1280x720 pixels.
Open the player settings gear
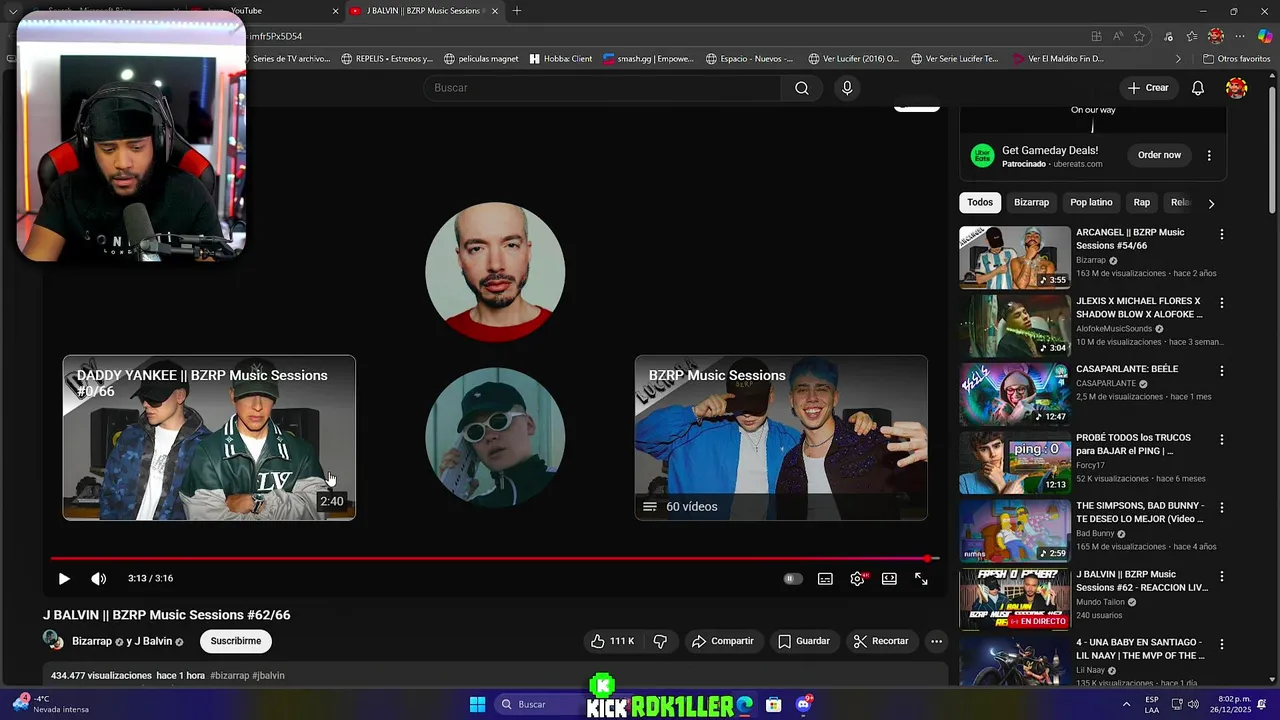coord(857,579)
